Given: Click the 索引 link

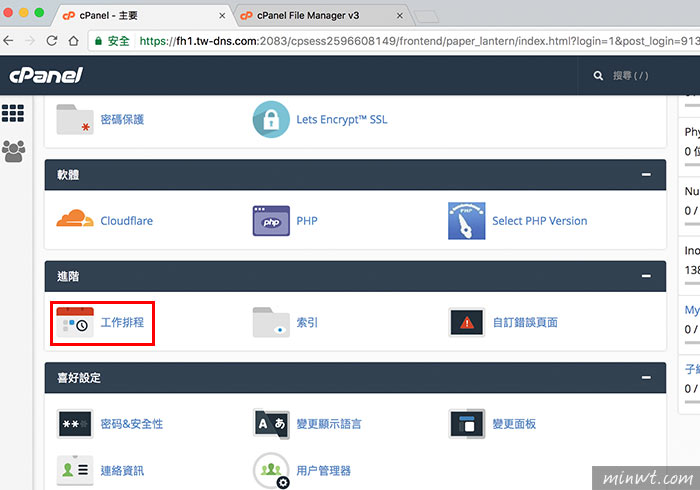Looking at the screenshot, I should (x=307, y=322).
